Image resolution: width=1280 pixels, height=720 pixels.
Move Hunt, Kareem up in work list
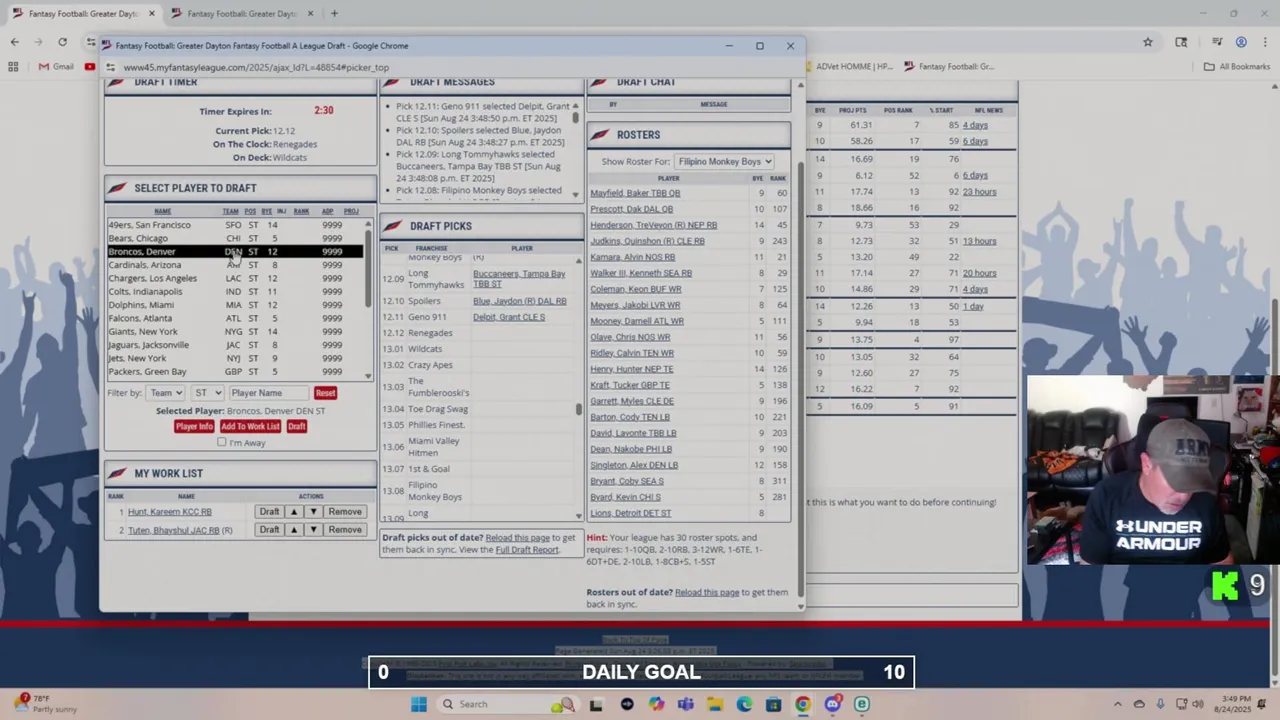(294, 512)
